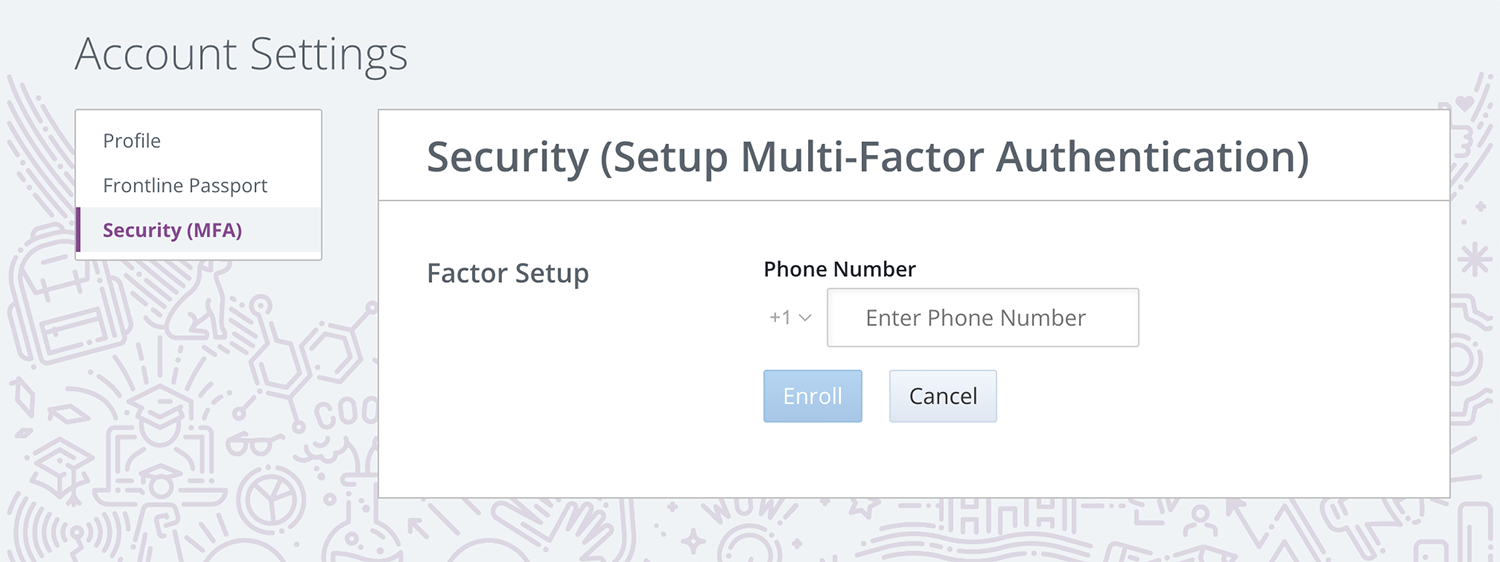
Task: Click the Enroll button
Action: coord(813,396)
